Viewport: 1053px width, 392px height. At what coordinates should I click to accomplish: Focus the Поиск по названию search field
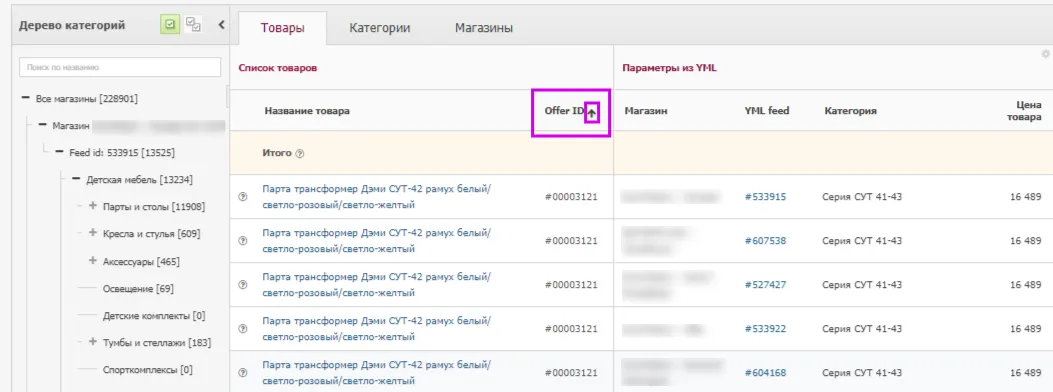pyautogui.click(x=120, y=67)
